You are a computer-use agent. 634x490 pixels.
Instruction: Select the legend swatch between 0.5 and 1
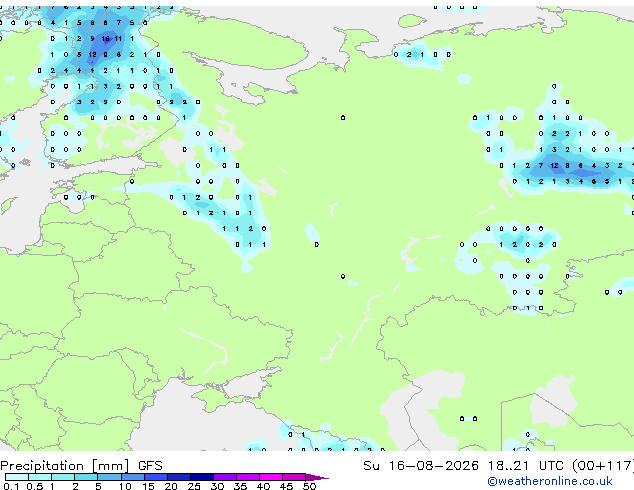pyautogui.click(x=40, y=477)
